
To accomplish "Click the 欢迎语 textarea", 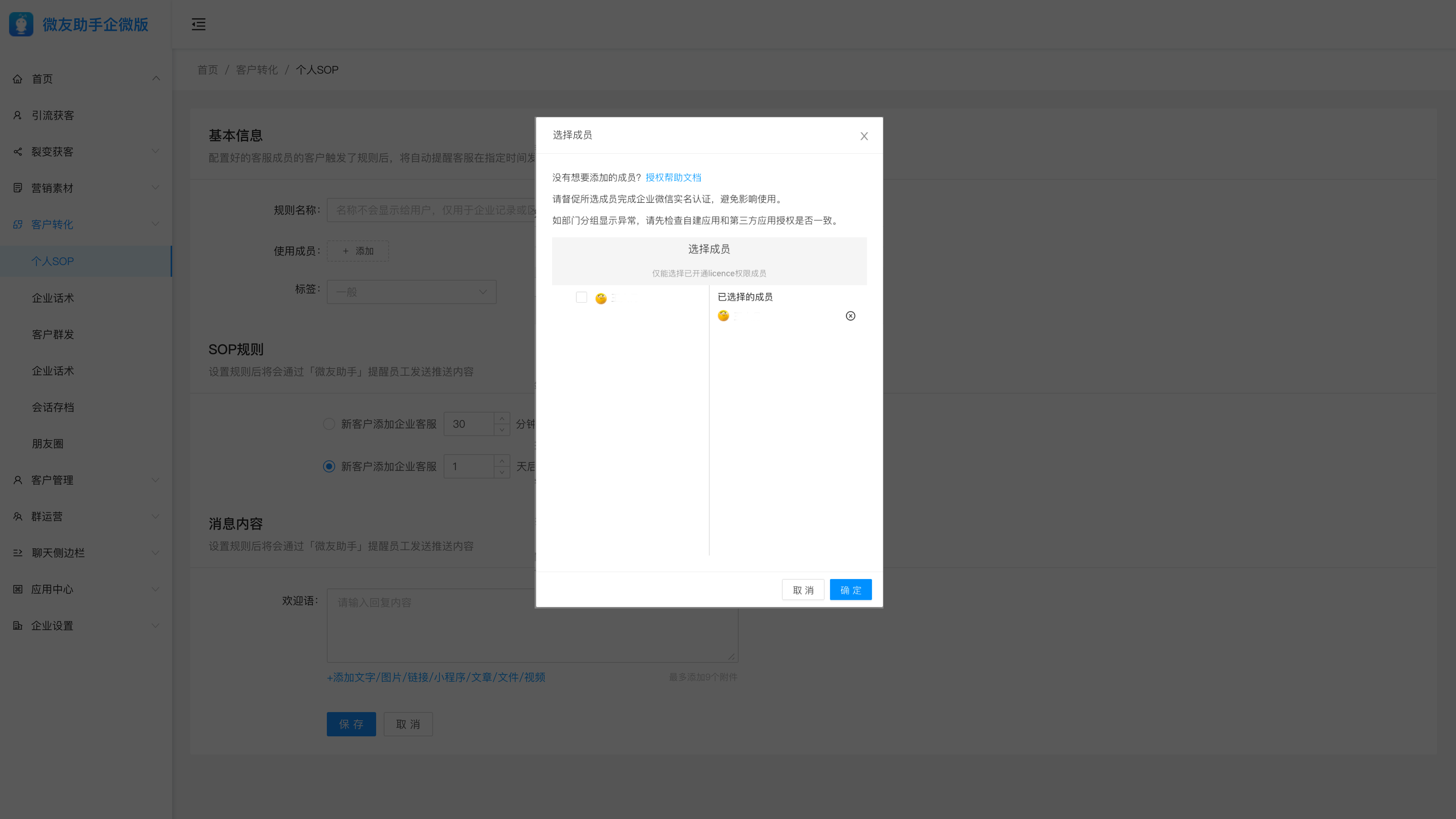I will click(532, 626).
